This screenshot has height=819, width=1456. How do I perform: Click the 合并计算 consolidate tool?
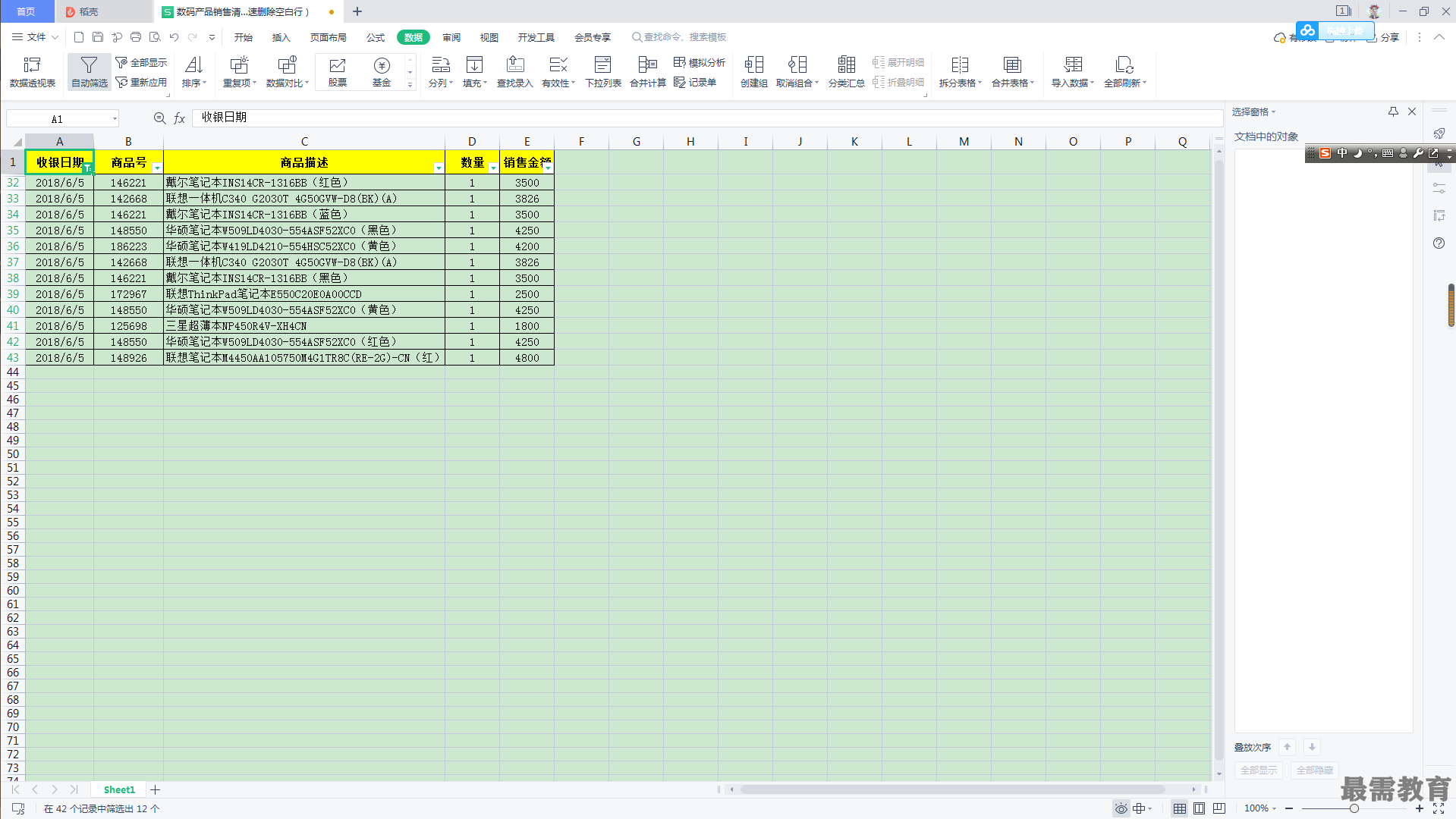pyautogui.click(x=648, y=72)
